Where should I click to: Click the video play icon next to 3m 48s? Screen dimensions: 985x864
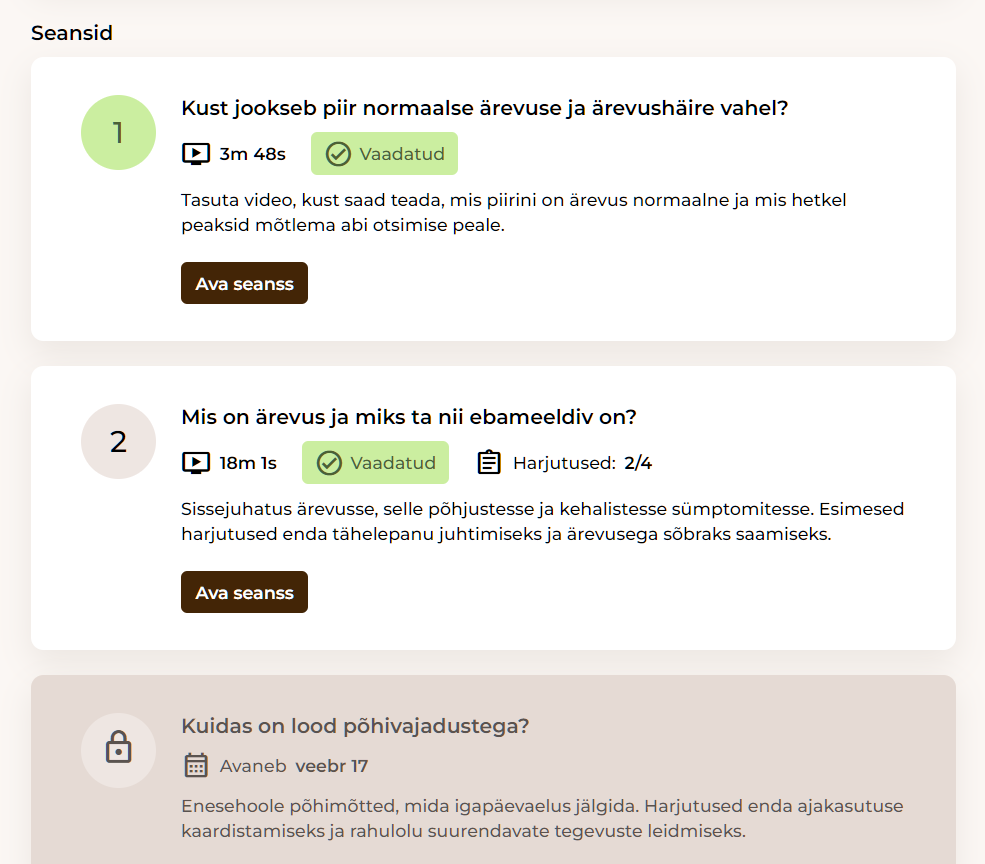pyautogui.click(x=195, y=154)
